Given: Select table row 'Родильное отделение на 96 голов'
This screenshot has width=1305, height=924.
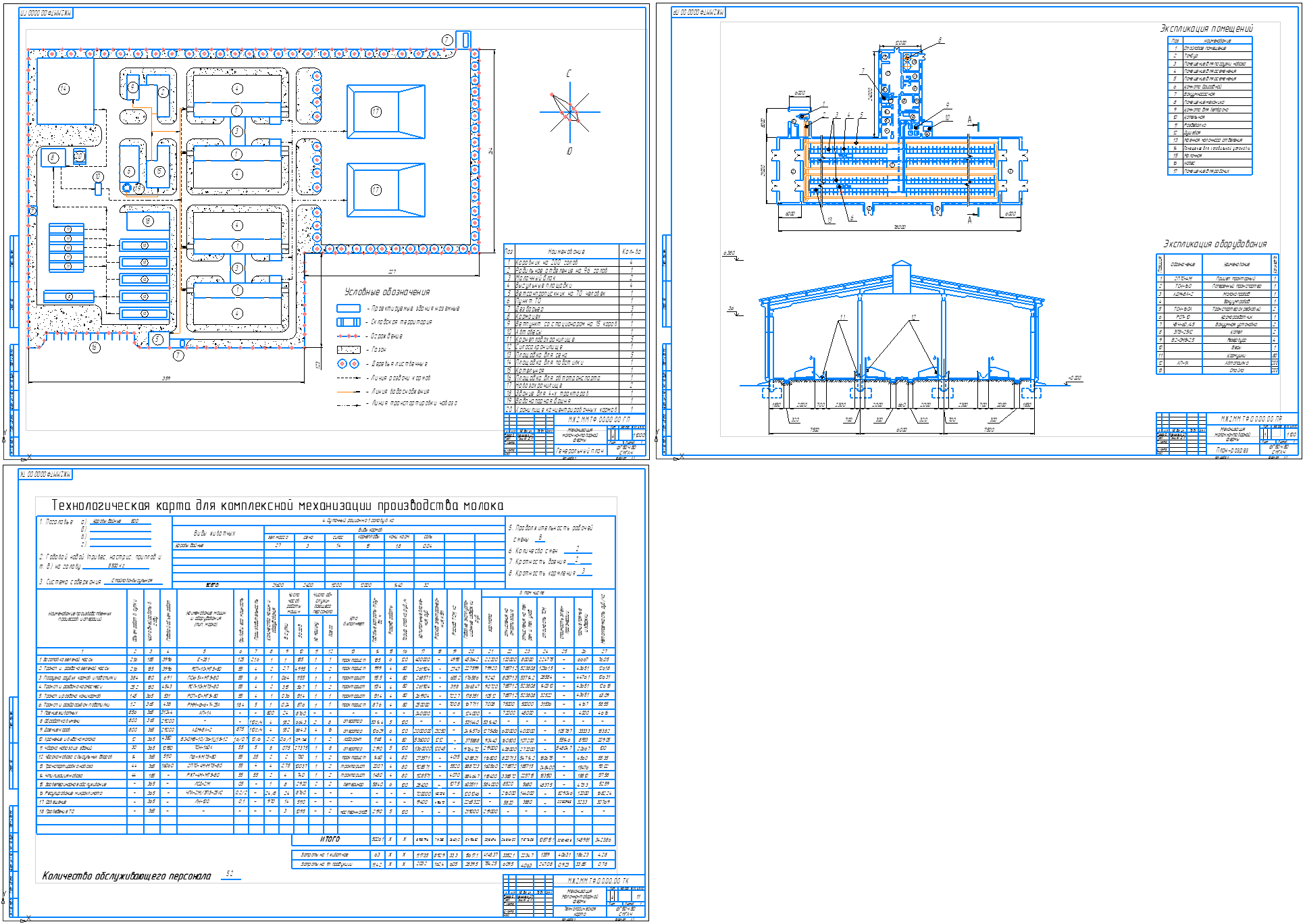Looking at the screenshot, I should tap(575, 270).
